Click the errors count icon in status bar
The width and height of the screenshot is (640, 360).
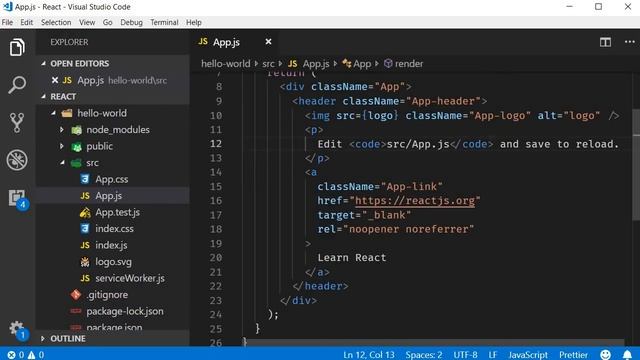pyautogui.click(x=11, y=355)
